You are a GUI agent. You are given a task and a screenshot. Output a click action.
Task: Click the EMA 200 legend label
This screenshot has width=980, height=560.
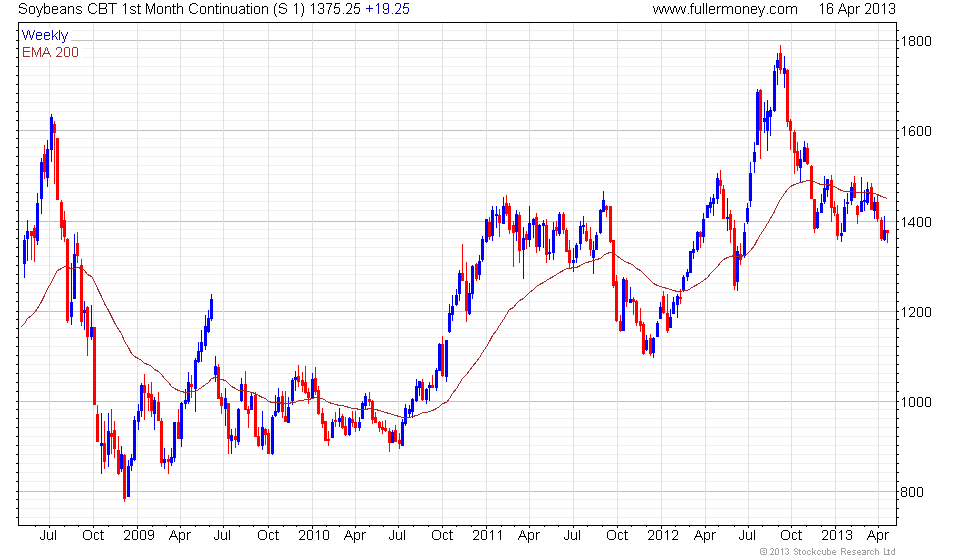50,52
